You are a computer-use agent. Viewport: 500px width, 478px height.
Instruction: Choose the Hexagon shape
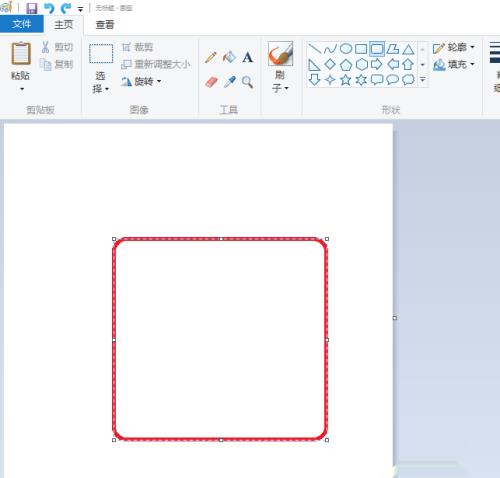(x=361, y=64)
